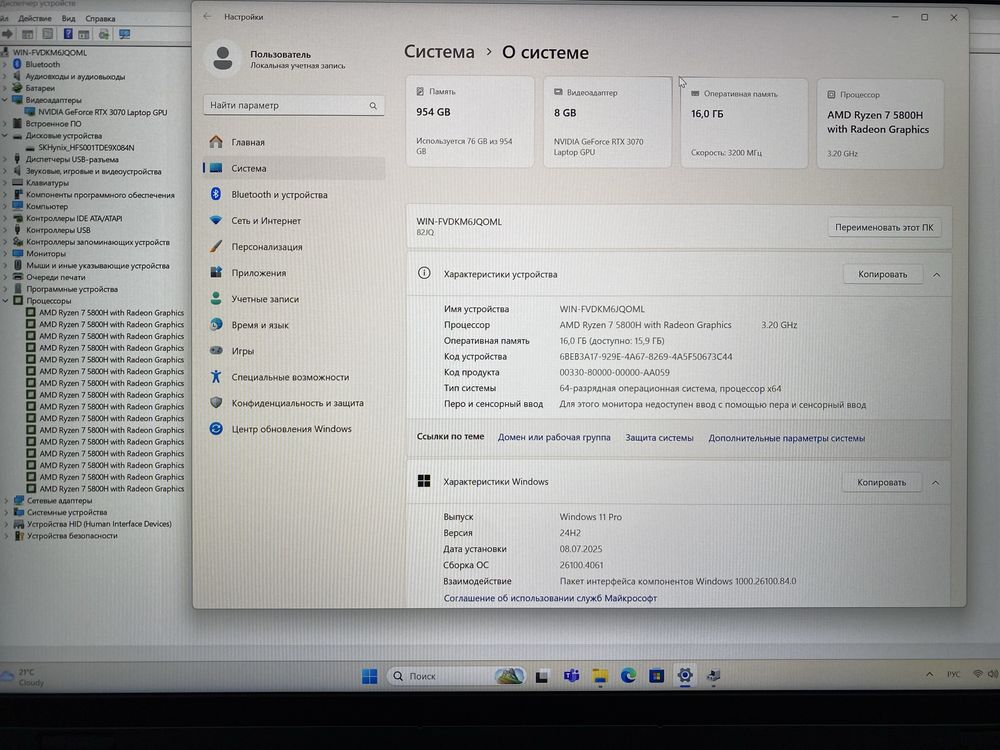Image resolution: width=1000 pixels, height=750 pixels.
Task: Open the Память 954 GB storage card
Action: tap(470, 121)
